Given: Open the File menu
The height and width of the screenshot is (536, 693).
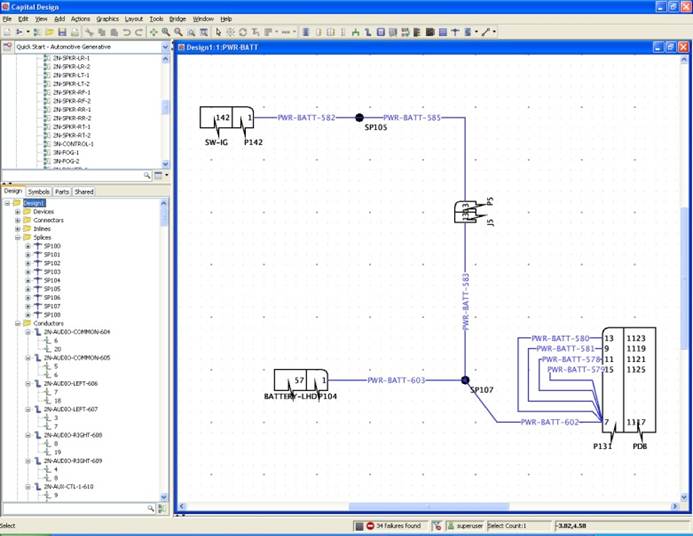Looking at the screenshot, I should (x=7, y=19).
